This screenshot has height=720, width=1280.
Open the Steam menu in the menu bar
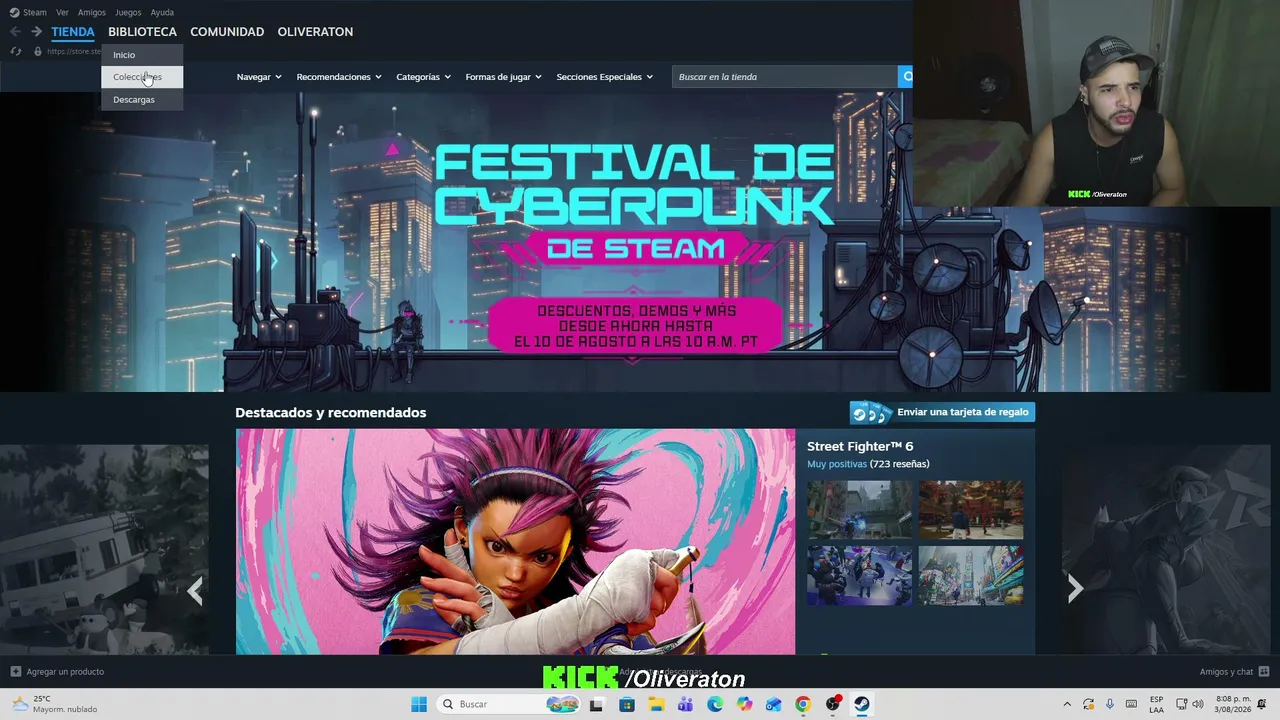pos(35,12)
